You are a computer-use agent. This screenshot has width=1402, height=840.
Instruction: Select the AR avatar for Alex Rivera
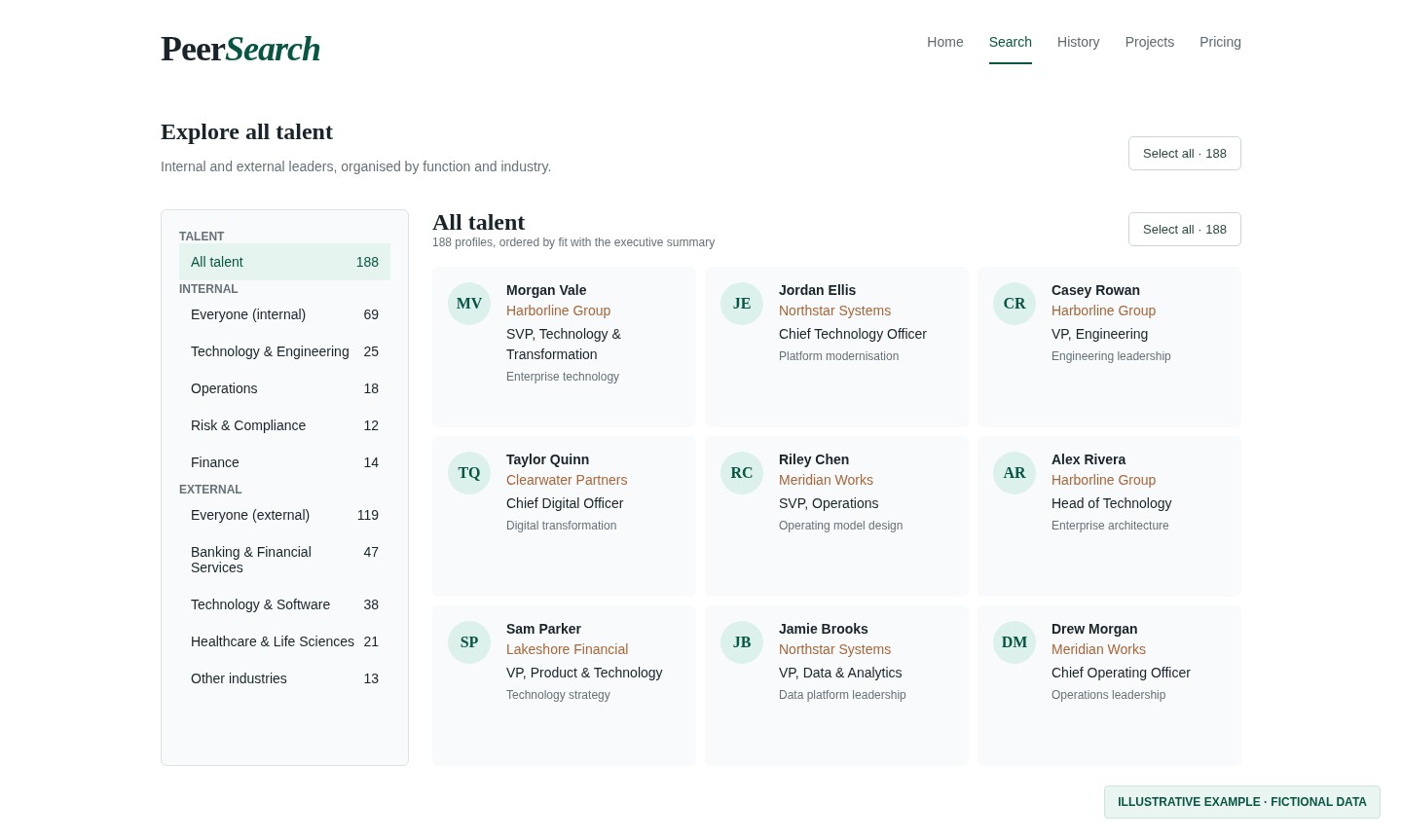tap(1015, 473)
